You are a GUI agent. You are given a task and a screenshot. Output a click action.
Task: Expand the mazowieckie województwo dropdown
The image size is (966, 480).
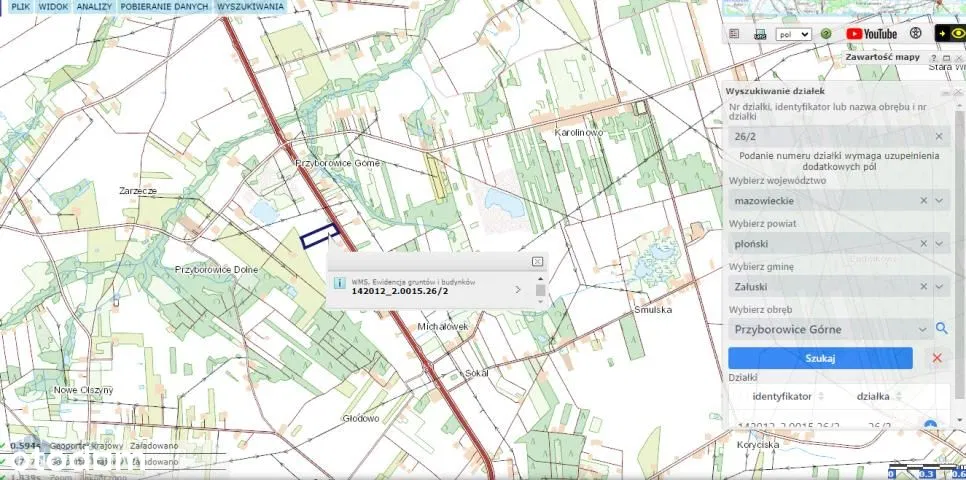[x=939, y=200]
